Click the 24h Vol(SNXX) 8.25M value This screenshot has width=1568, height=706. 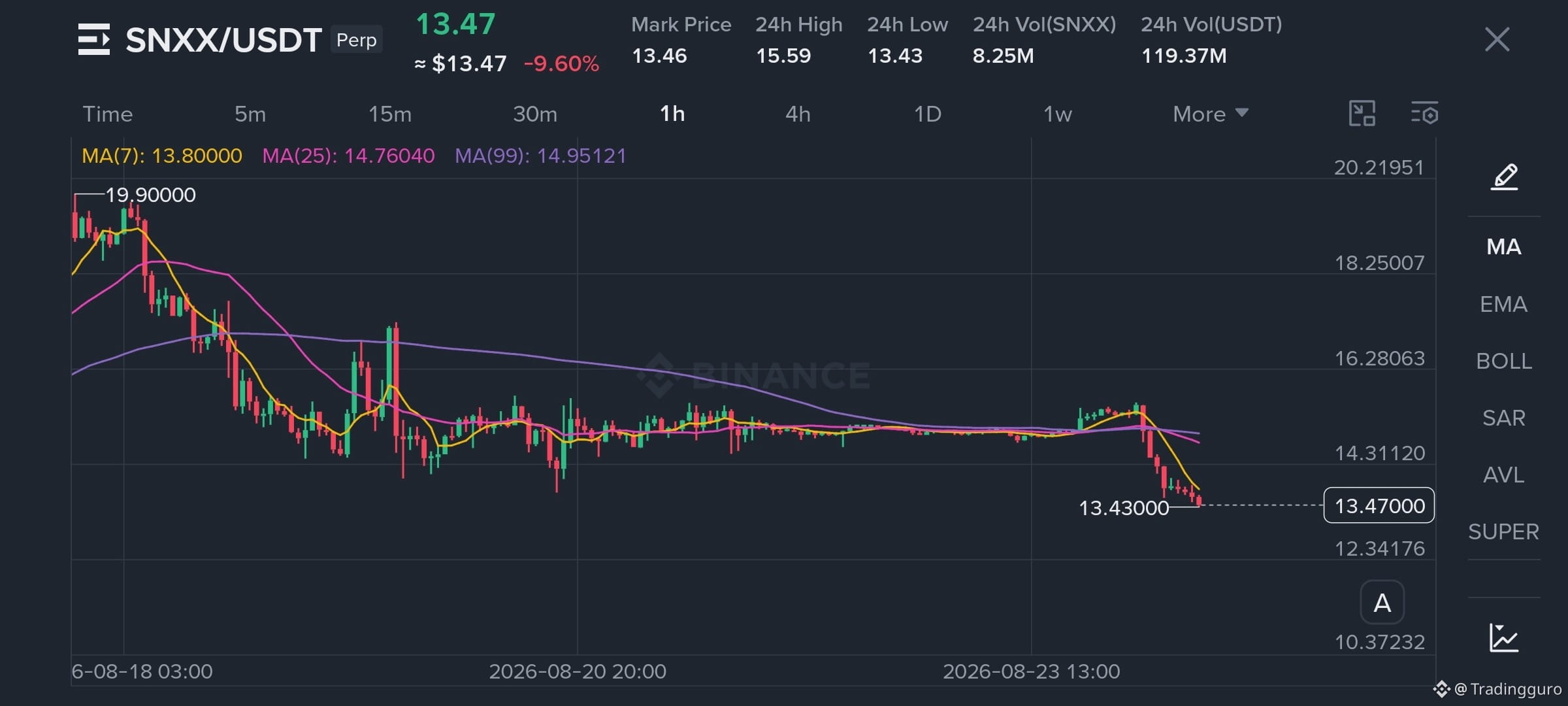[x=1003, y=56]
